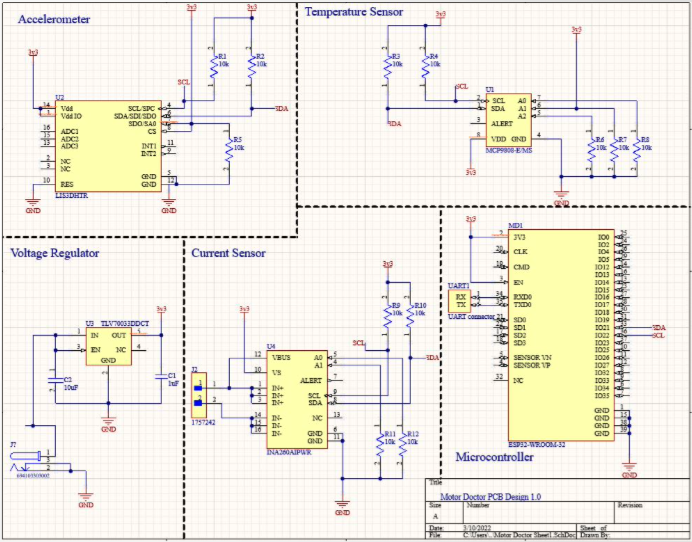692x542 pixels.
Task: Click the "UART connector" label
Action: click(471, 316)
